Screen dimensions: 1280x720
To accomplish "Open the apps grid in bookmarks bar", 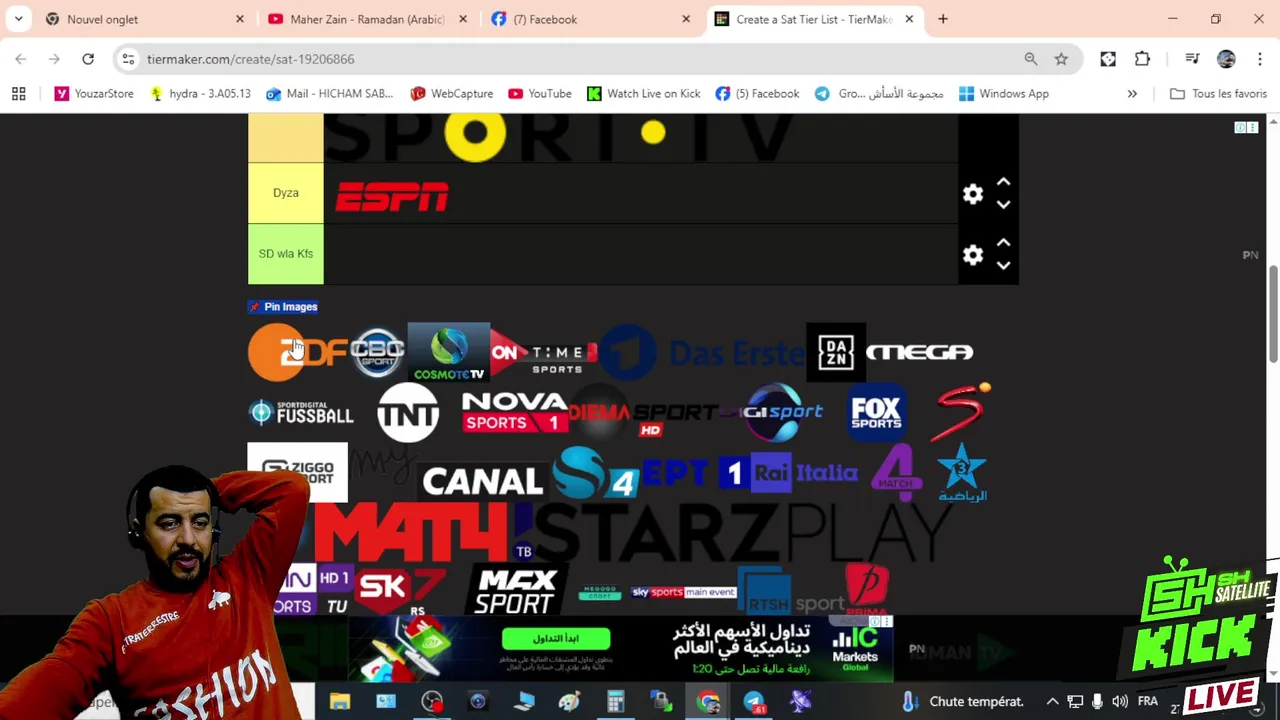I will pos(18,94).
